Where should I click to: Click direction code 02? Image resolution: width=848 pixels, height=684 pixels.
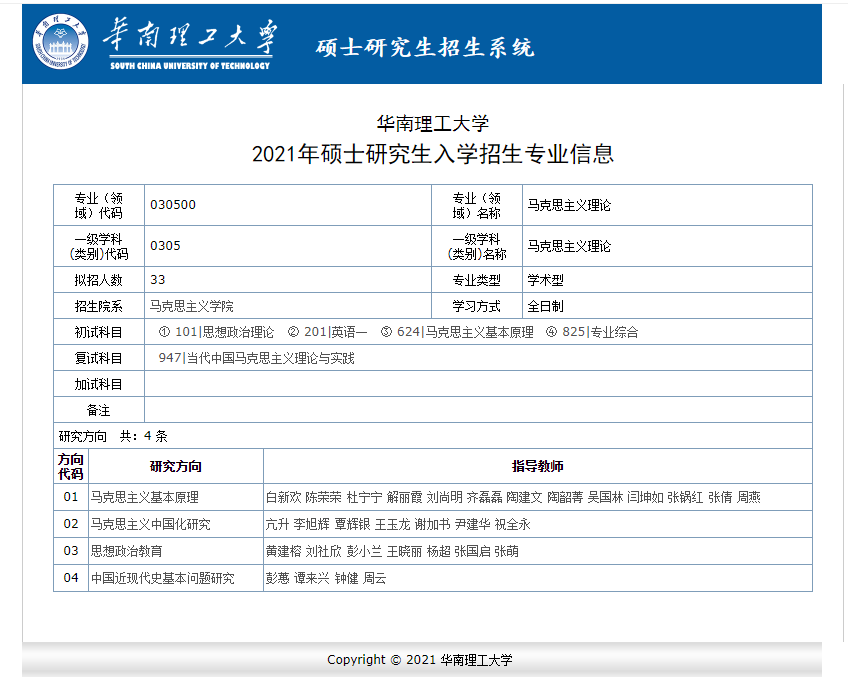[x=71, y=524]
